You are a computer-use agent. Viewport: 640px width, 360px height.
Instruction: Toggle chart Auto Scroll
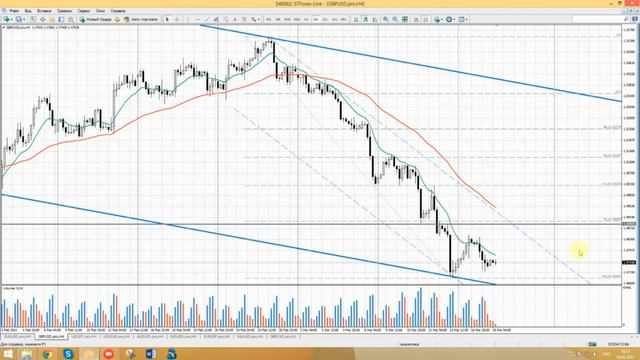click(x=416, y=19)
